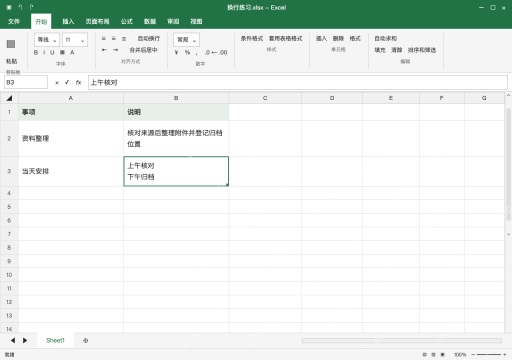Open the cell borders tool
The image size is (512, 360).
pyautogui.click(x=62, y=52)
